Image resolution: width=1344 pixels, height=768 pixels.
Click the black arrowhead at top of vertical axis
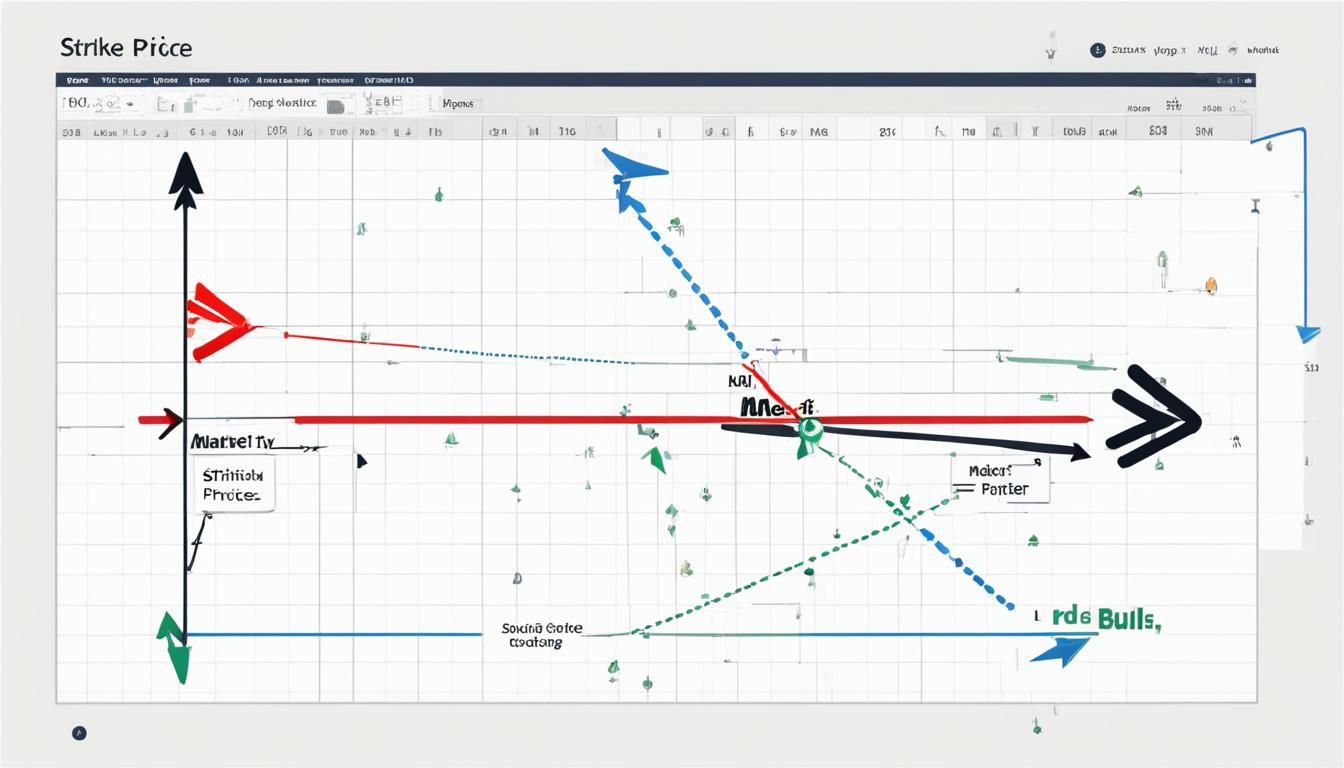(x=186, y=178)
